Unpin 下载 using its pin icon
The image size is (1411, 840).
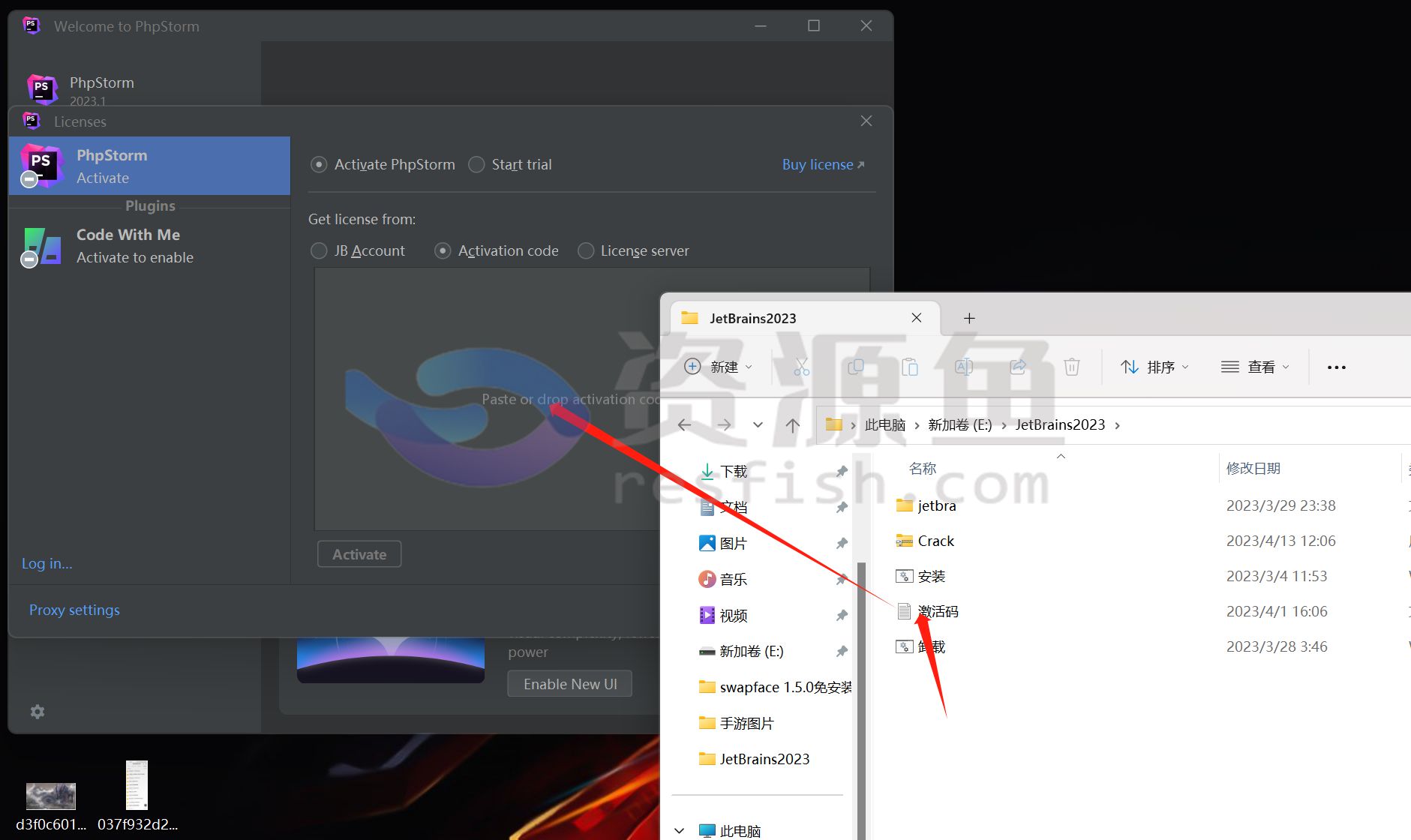click(842, 471)
